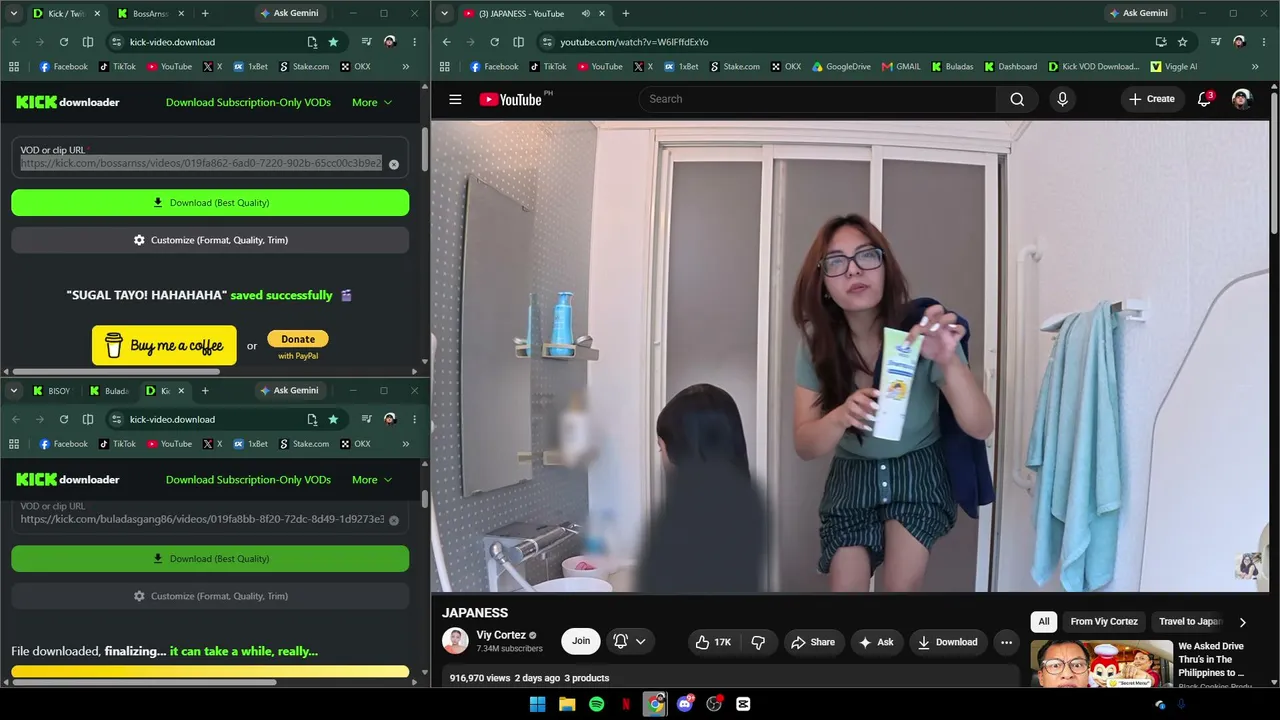Screen dimensions: 1280x720
Task: Show next video category chips arrow
Action: tap(1243, 622)
